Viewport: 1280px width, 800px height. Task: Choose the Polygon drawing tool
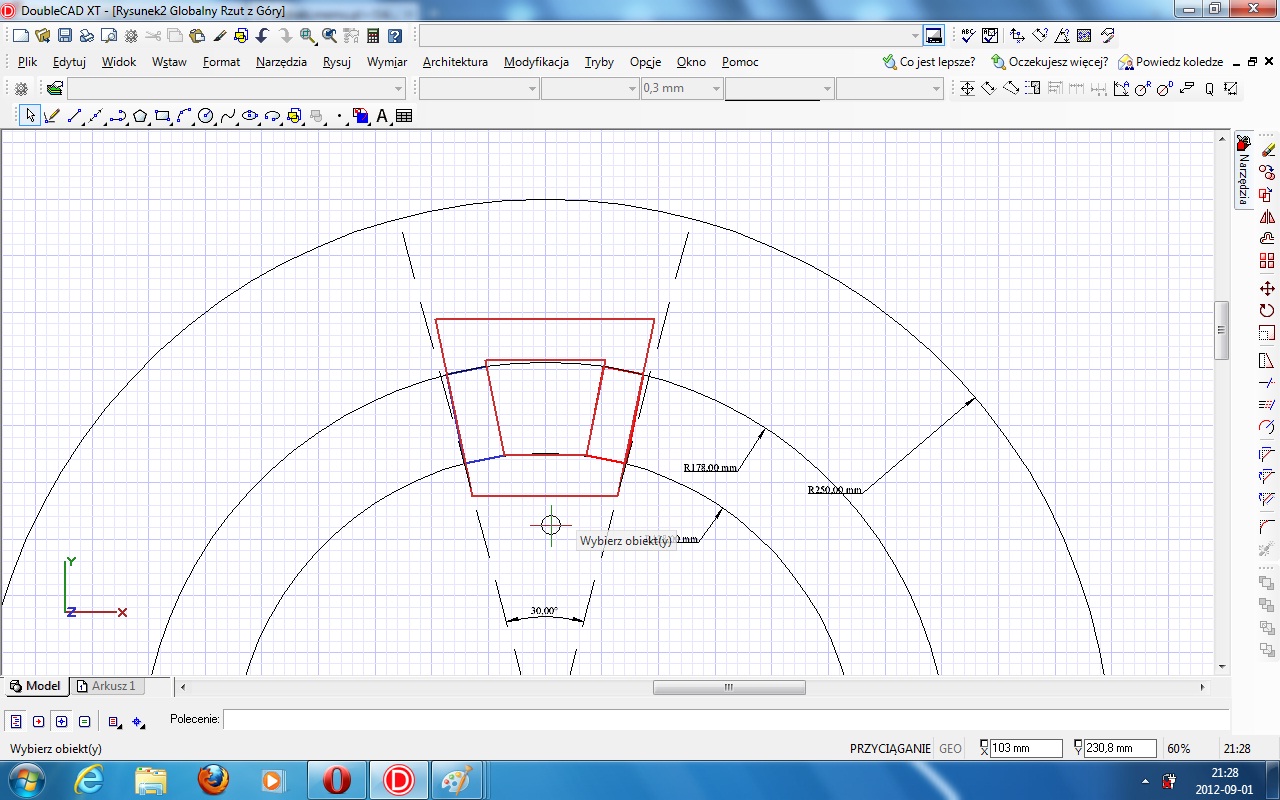tap(140, 116)
